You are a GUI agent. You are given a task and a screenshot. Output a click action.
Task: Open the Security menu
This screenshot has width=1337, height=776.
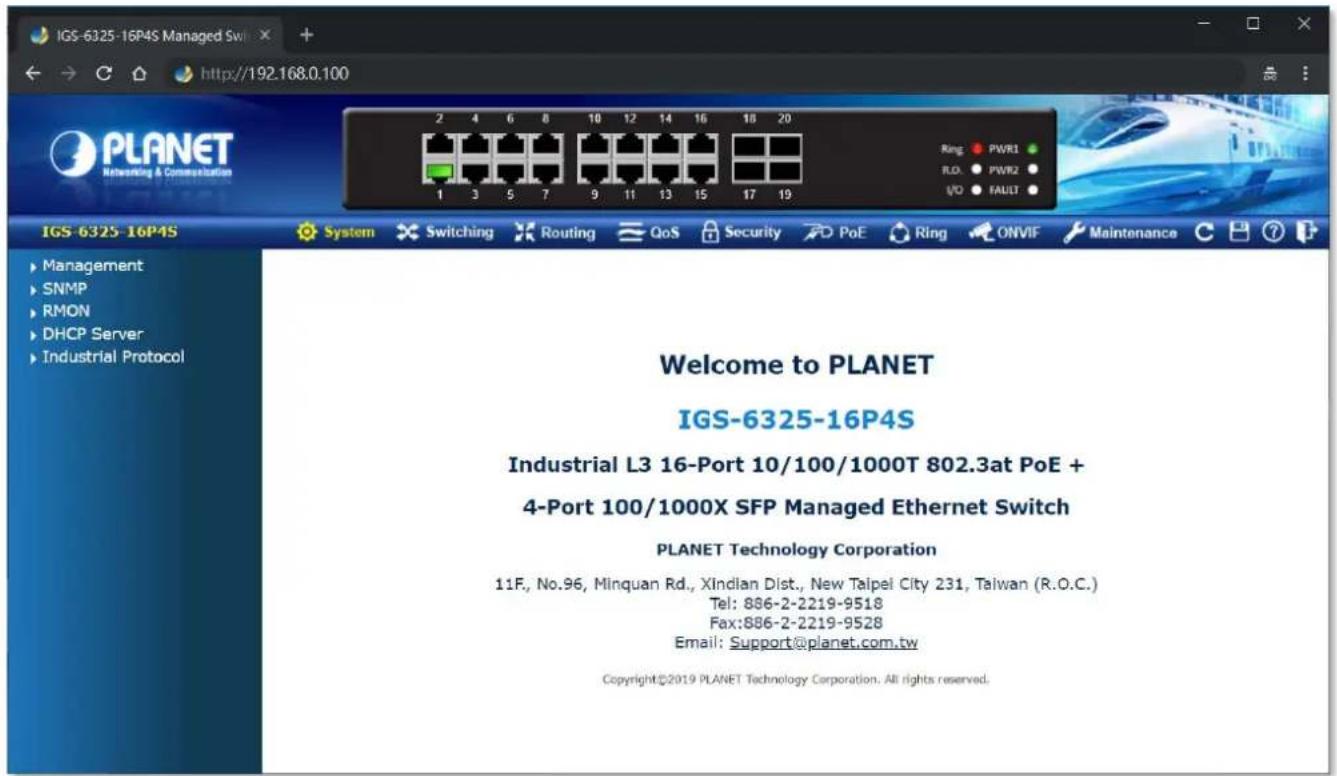tap(742, 233)
